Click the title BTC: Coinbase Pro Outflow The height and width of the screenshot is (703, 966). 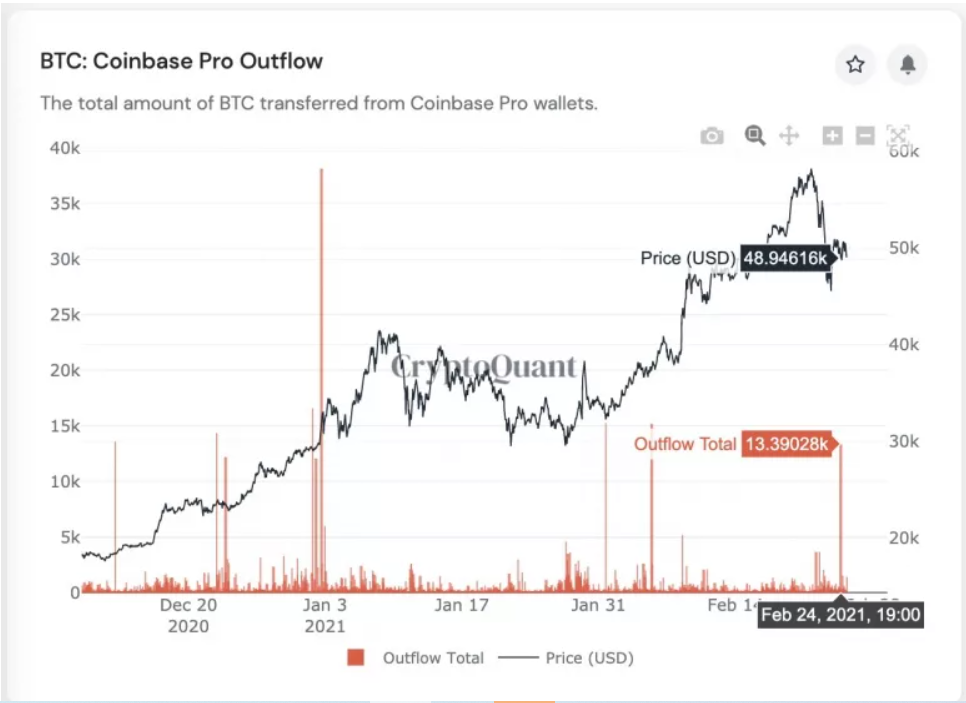(180, 61)
